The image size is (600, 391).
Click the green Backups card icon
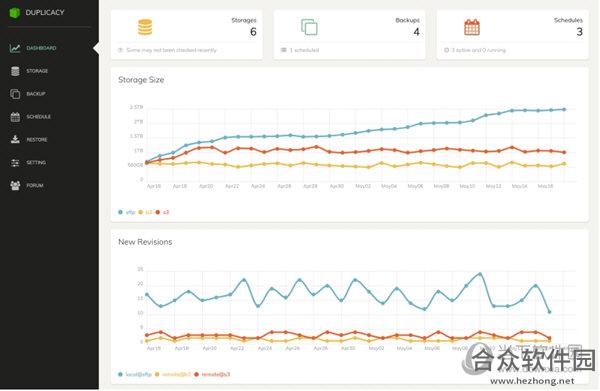point(309,27)
